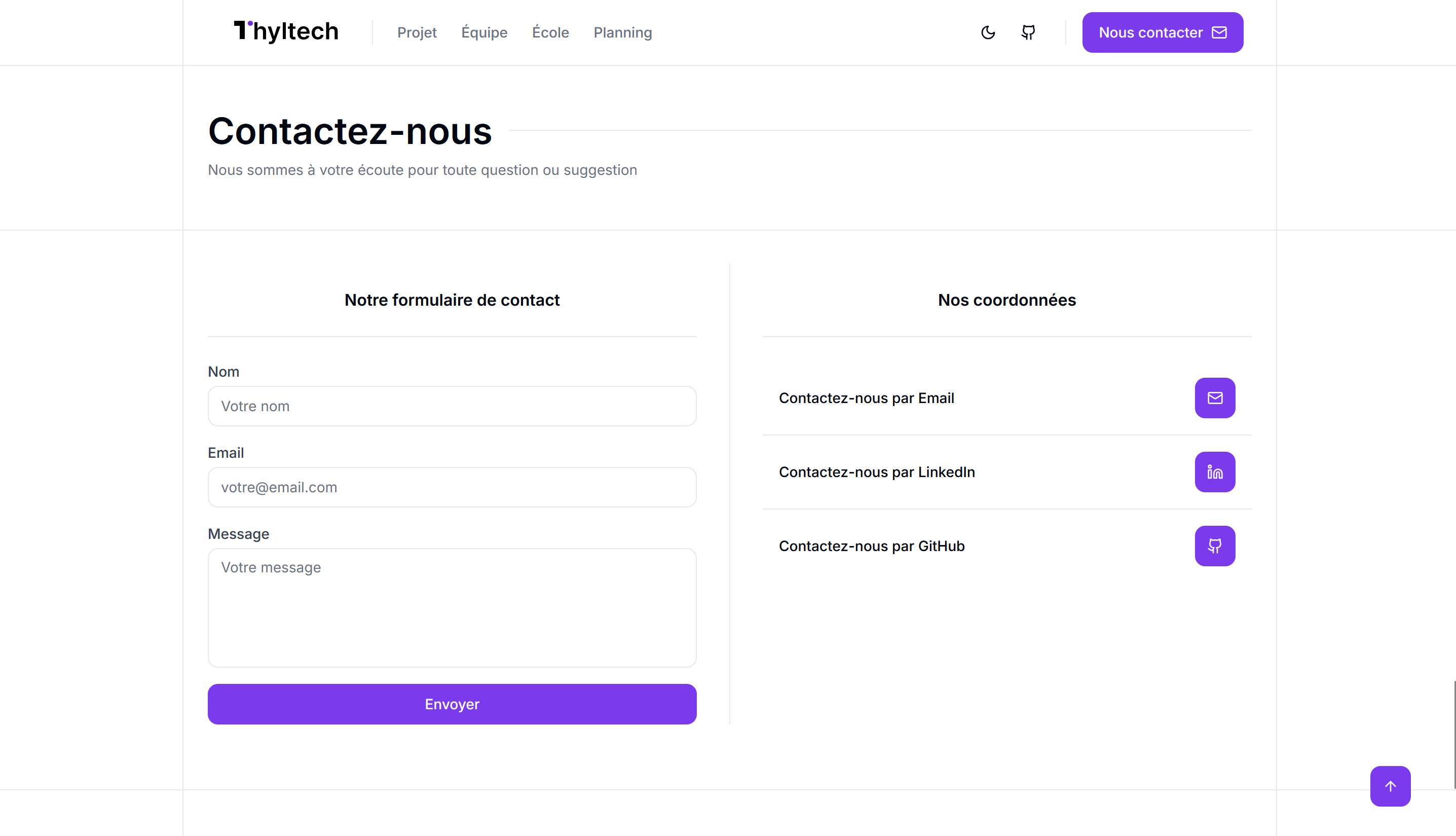
Task: Select the Contactez-nous par LinkedIn text
Action: [x=876, y=472]
